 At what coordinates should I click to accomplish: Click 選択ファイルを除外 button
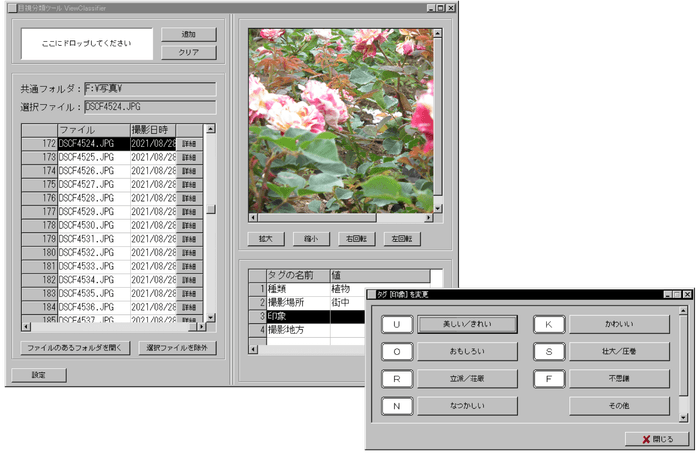point(177,348)
